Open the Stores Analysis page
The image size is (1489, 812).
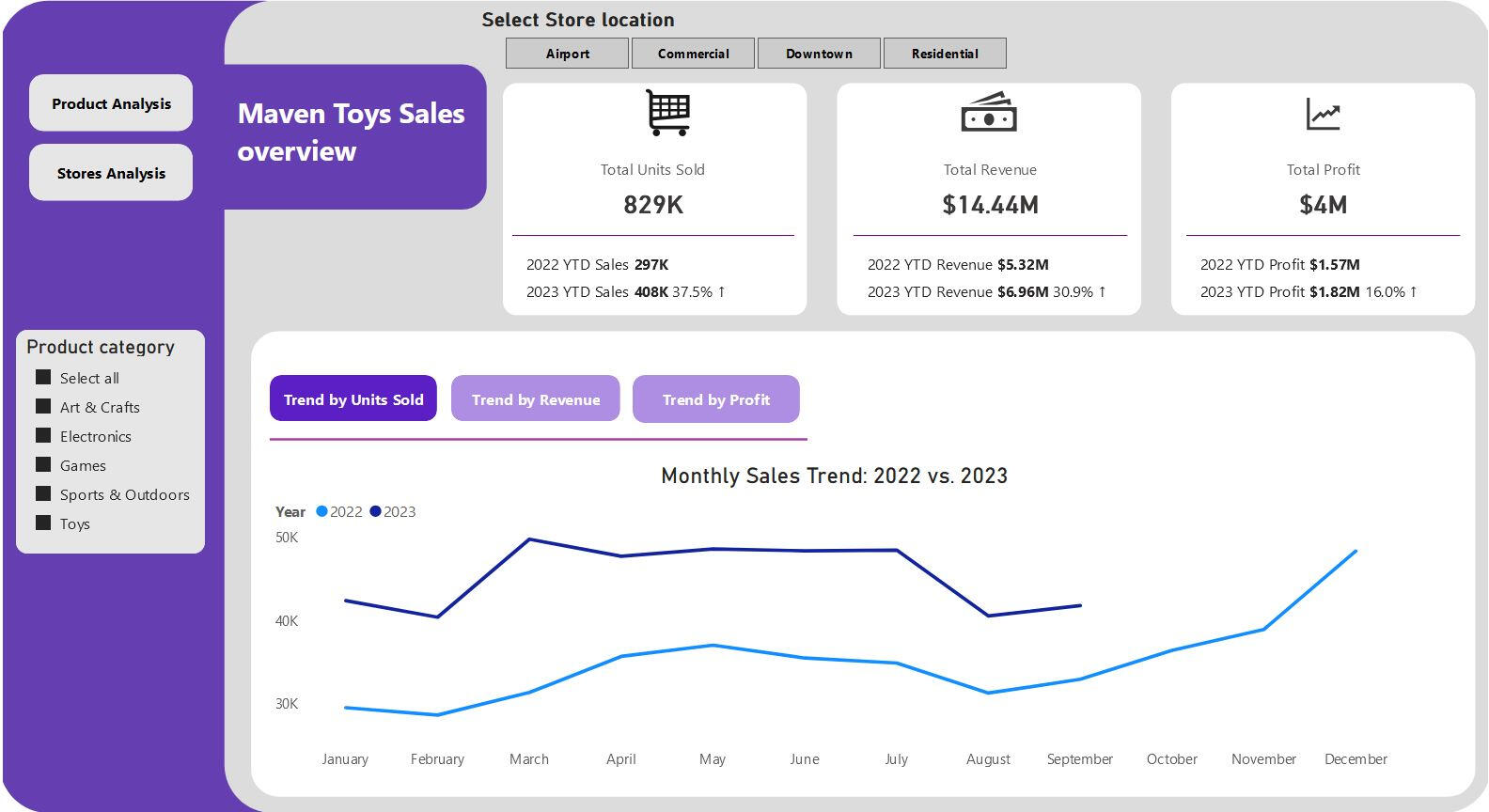point(111,173)
